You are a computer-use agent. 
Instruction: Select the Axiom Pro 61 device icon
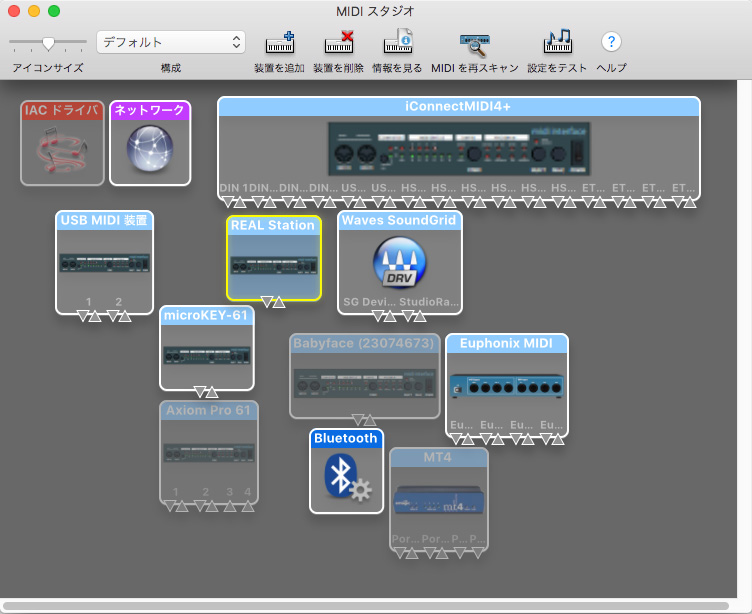(x=209, y=452)
